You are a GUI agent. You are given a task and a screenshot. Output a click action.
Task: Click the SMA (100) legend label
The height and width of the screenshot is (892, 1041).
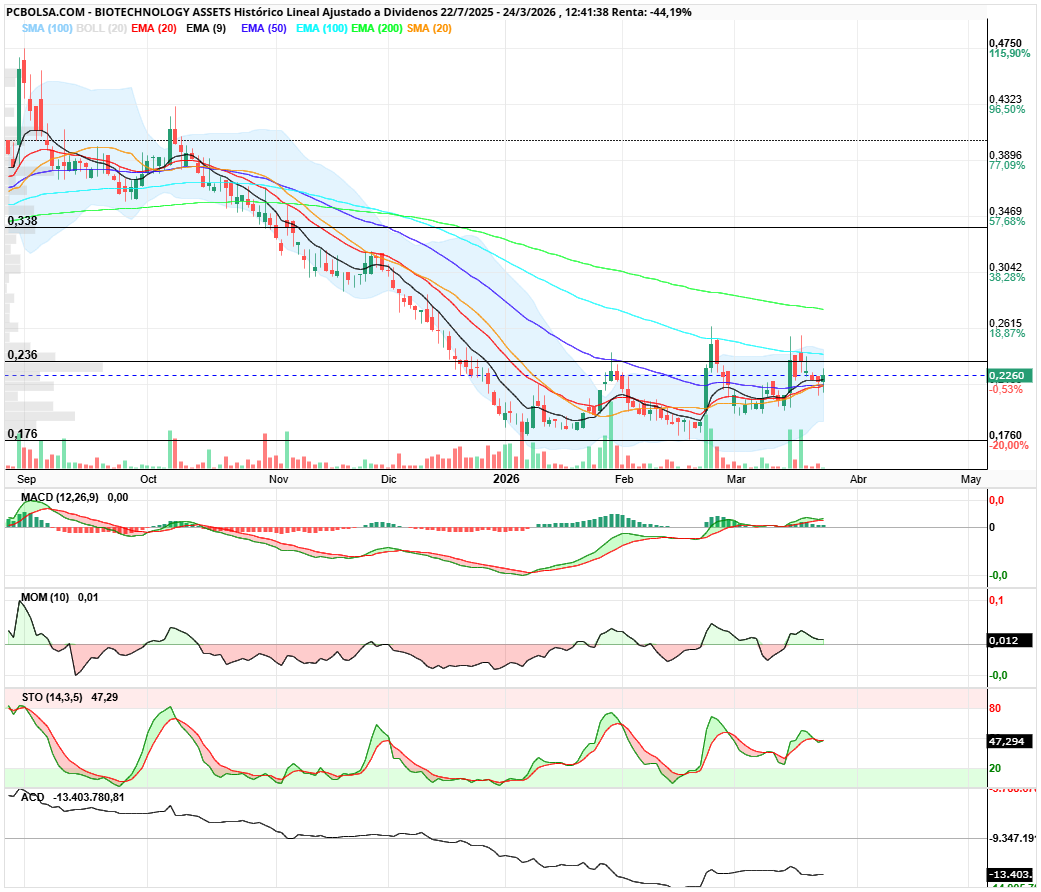[47, 28]
